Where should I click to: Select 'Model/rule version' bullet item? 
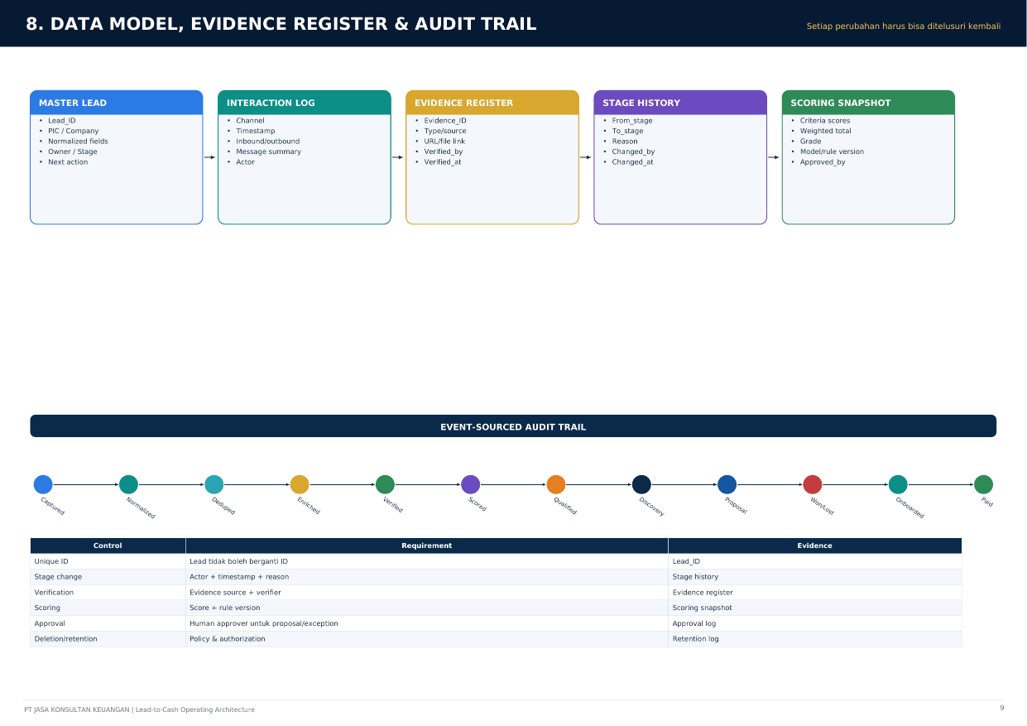832,151
